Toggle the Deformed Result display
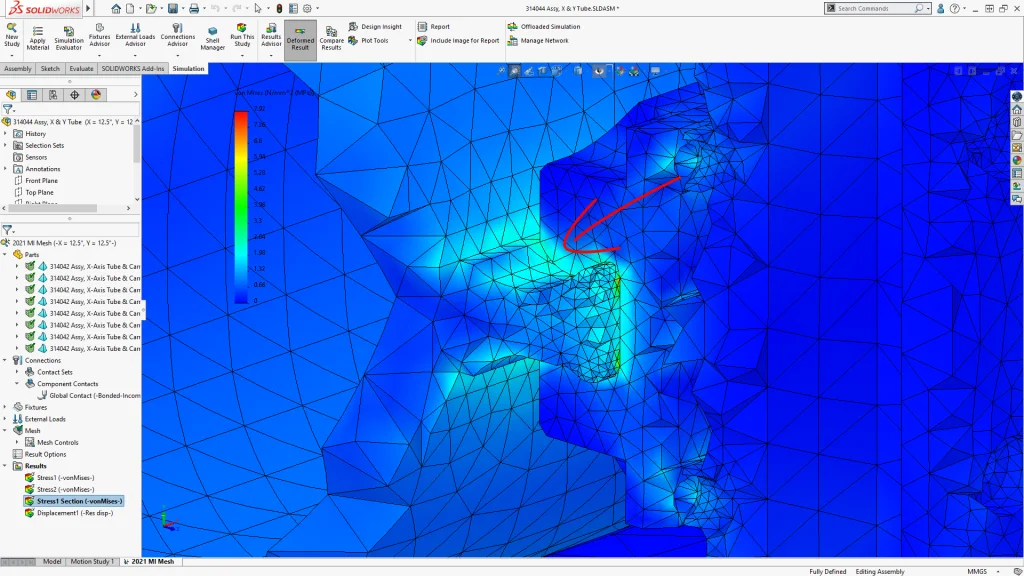The width and height of the screenshot is (1024, 576). click(x=300, y=38)
